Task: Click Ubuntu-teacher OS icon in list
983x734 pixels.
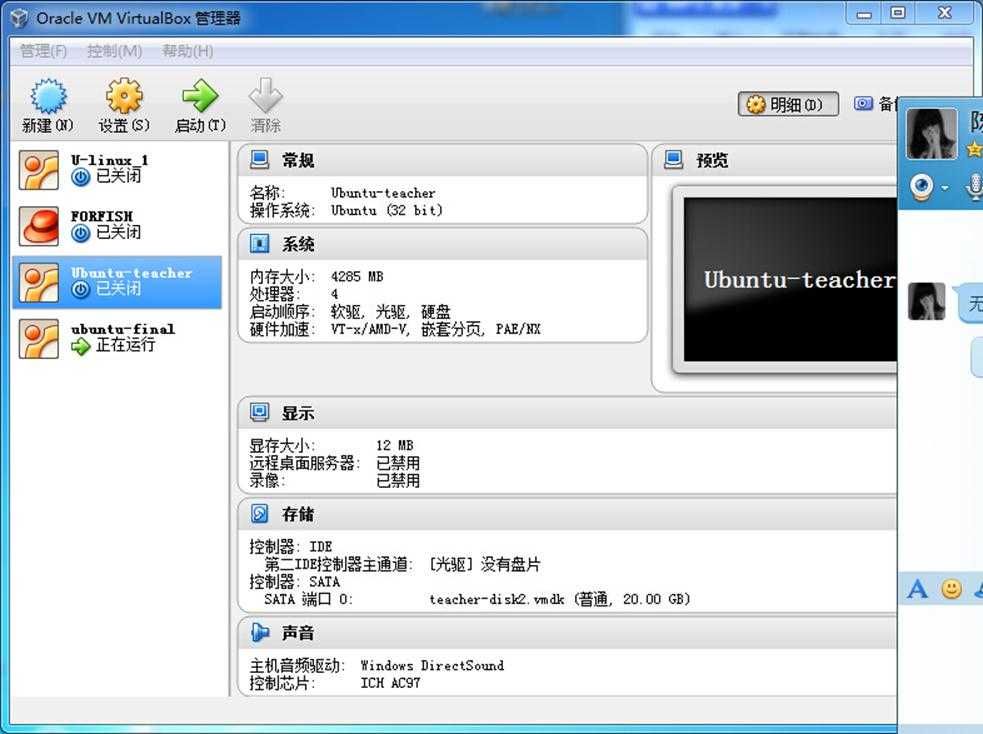Action: (x=39, y=283)
